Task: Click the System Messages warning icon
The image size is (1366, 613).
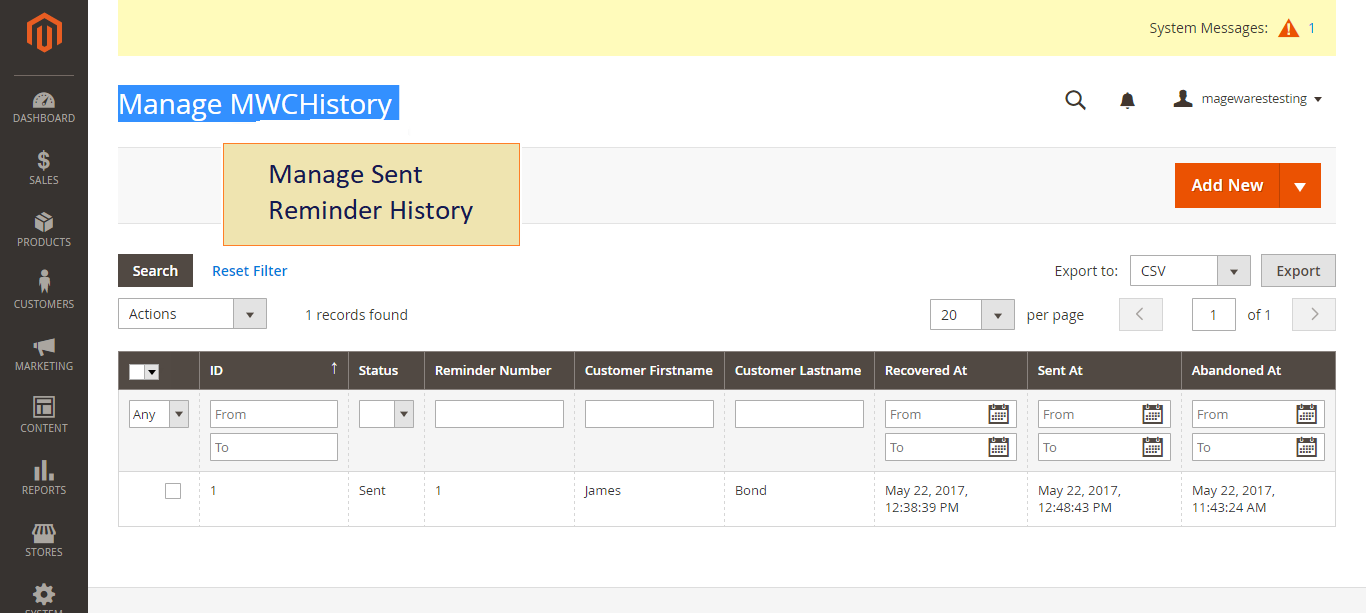Action: click(x=1289, y=28)
